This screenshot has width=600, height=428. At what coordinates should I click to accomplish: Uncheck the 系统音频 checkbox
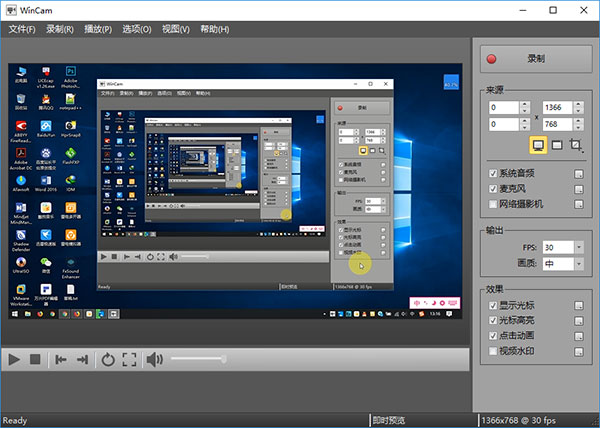491,173
